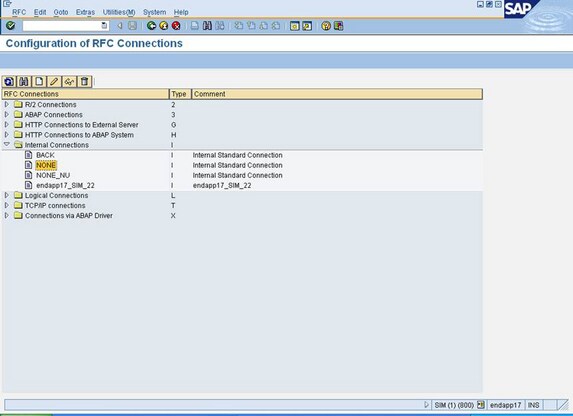The image size is (573, 416).
Task: Click the First Page icon
Action: pos(239,26)
